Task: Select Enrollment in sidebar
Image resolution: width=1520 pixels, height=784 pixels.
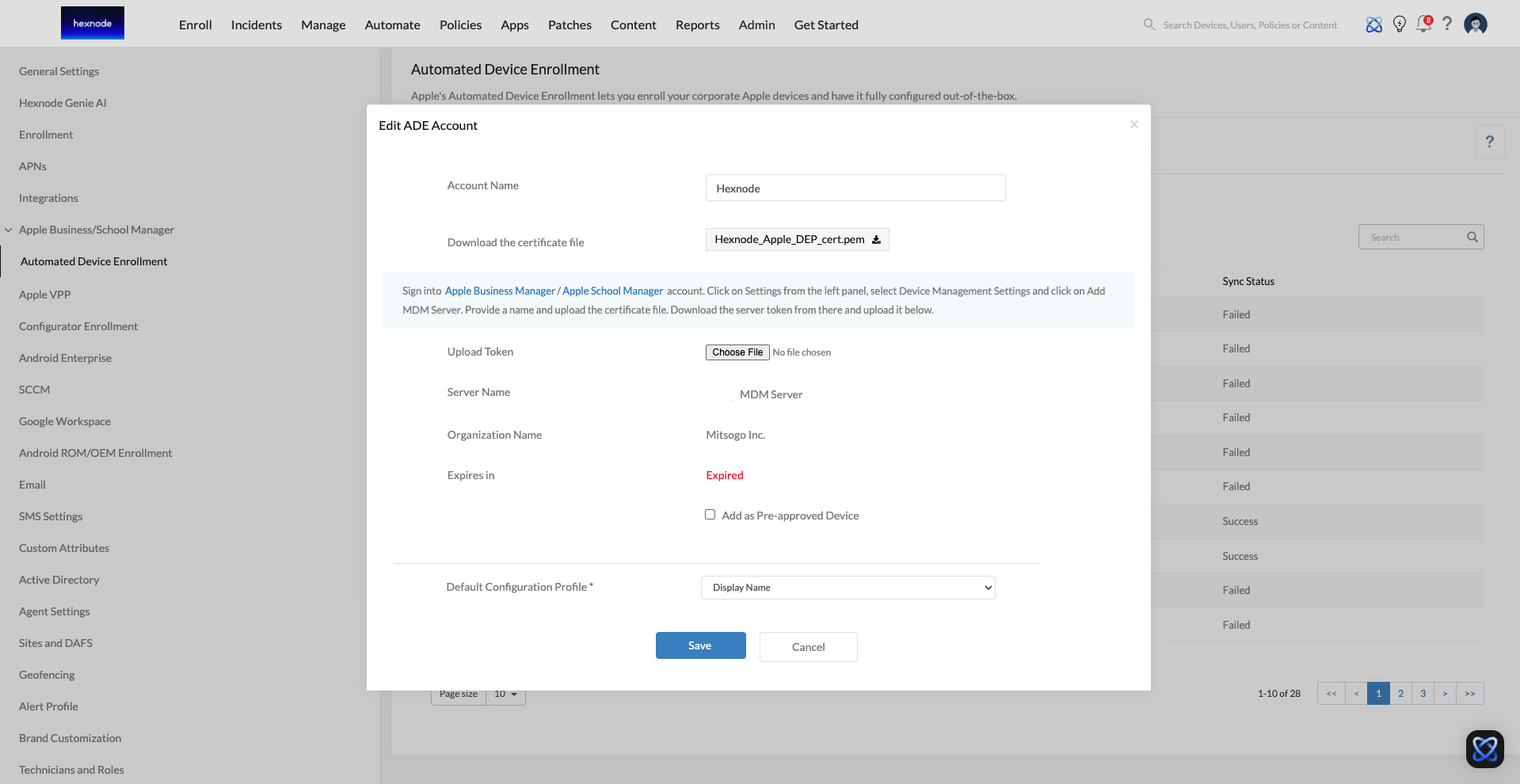Action: point(46,135)
